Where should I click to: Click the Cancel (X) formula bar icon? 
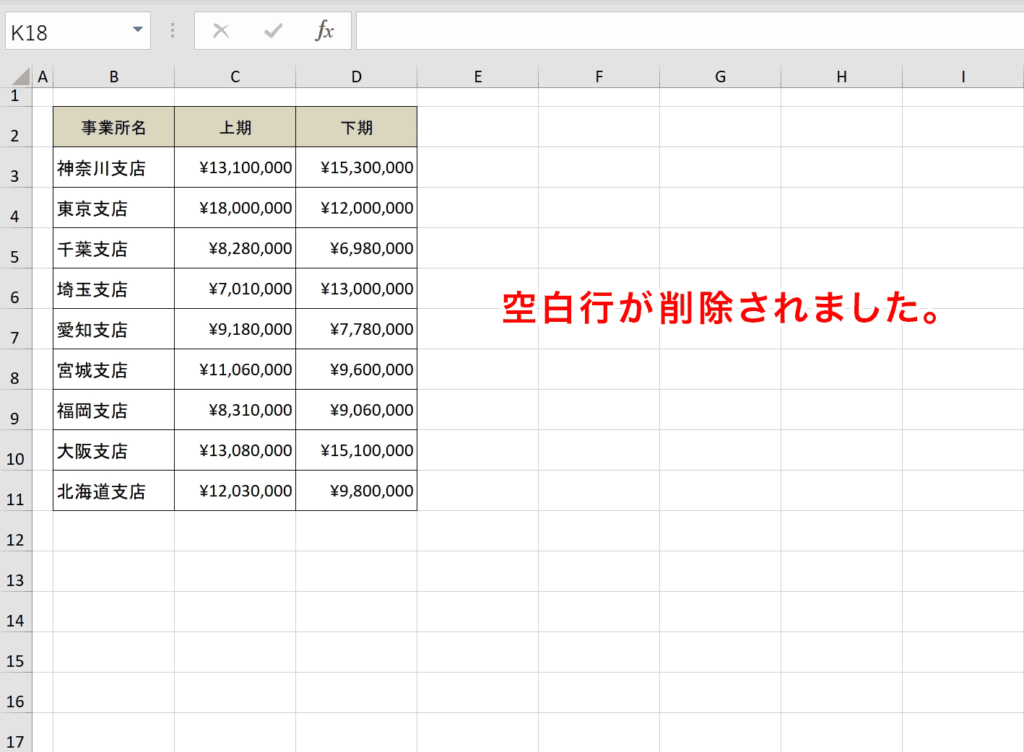[x=221, y=31]
